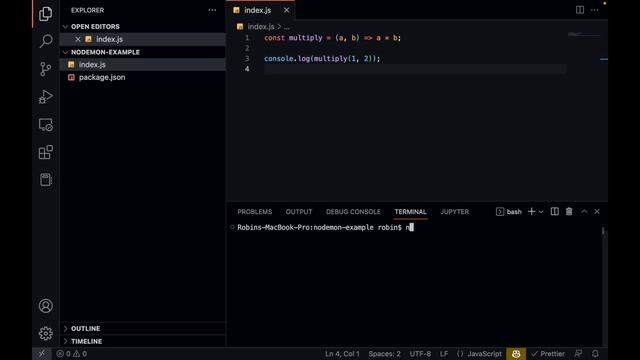
Task: Close the terminal panel
Action: tap(597, 211)
